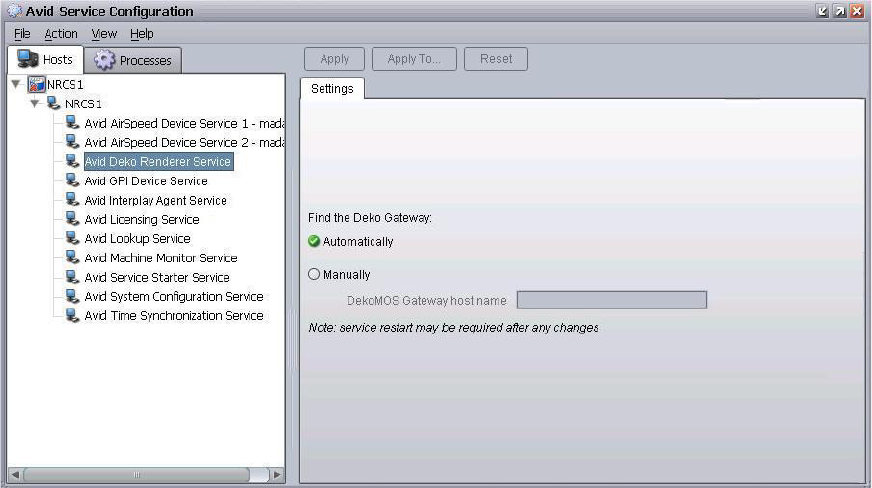Image resolution: width=872 pixels, height=488 pixels.
Task: Select Avid System Configuration Service
Action: (x=174, y=296)
